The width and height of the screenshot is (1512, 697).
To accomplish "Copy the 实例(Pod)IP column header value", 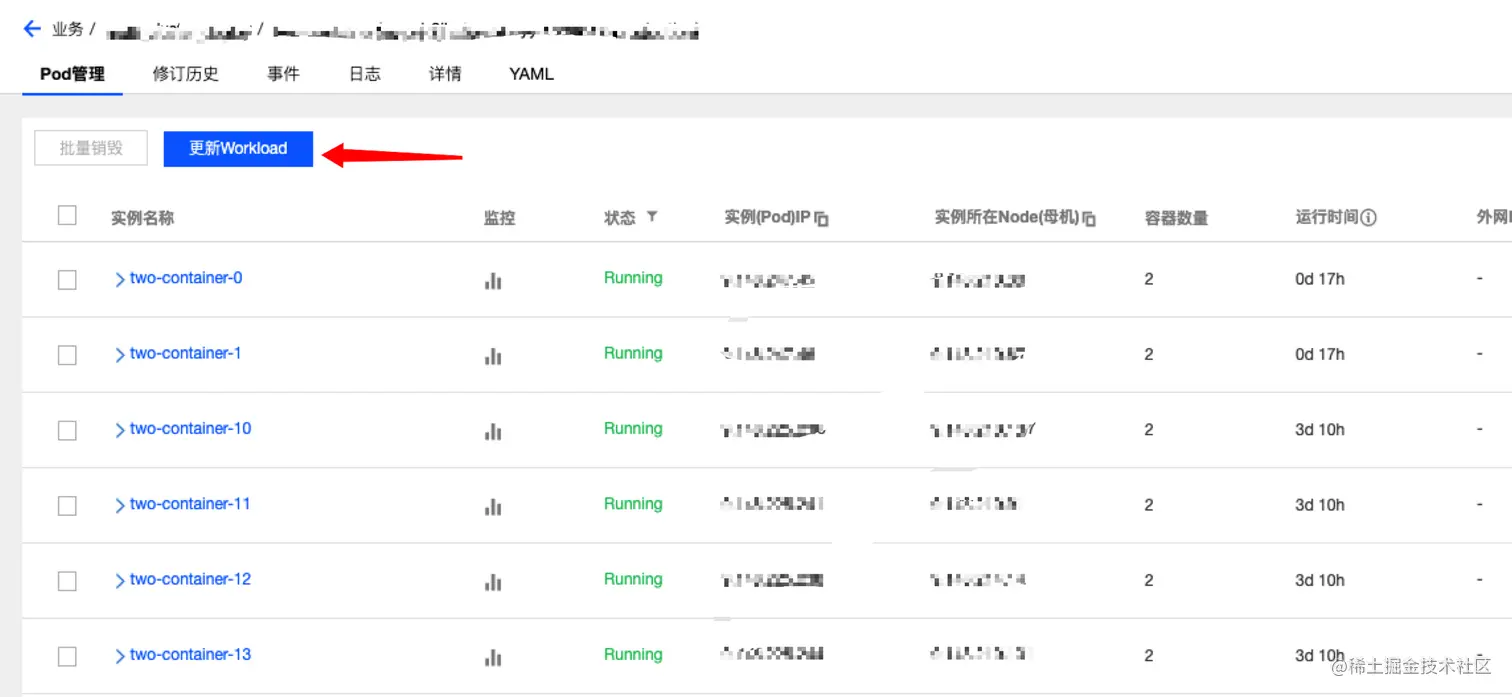I will (822, 217).
